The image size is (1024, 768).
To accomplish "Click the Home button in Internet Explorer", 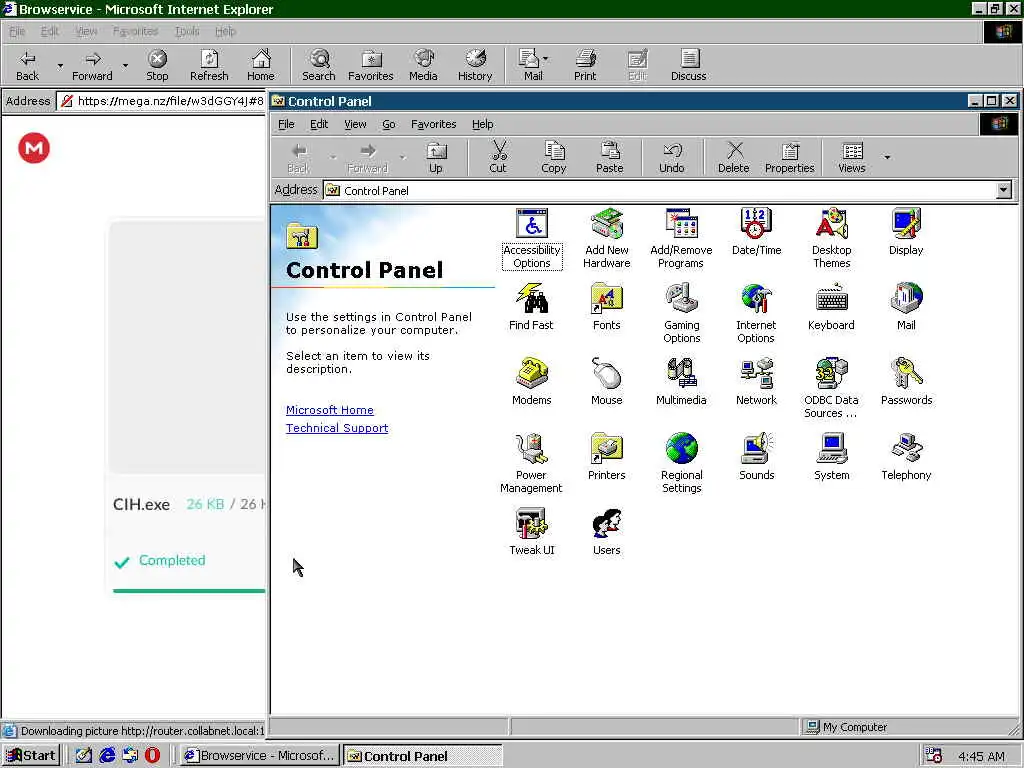I will click(x=261, y=65).
